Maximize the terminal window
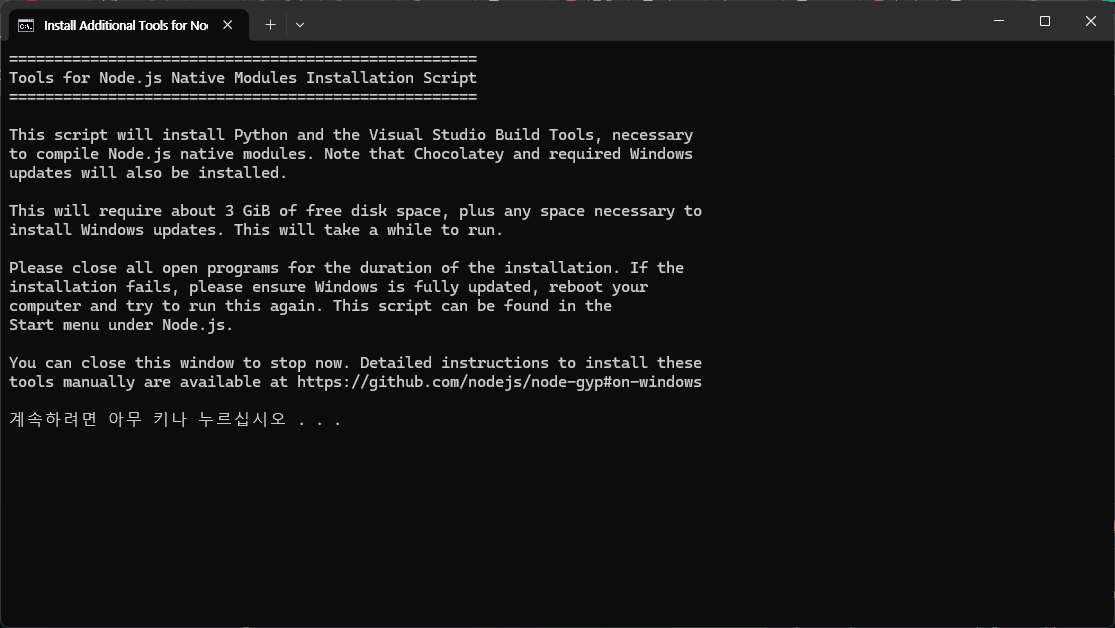Screen dimensions: 1115x628 (x=1045, y=21)
